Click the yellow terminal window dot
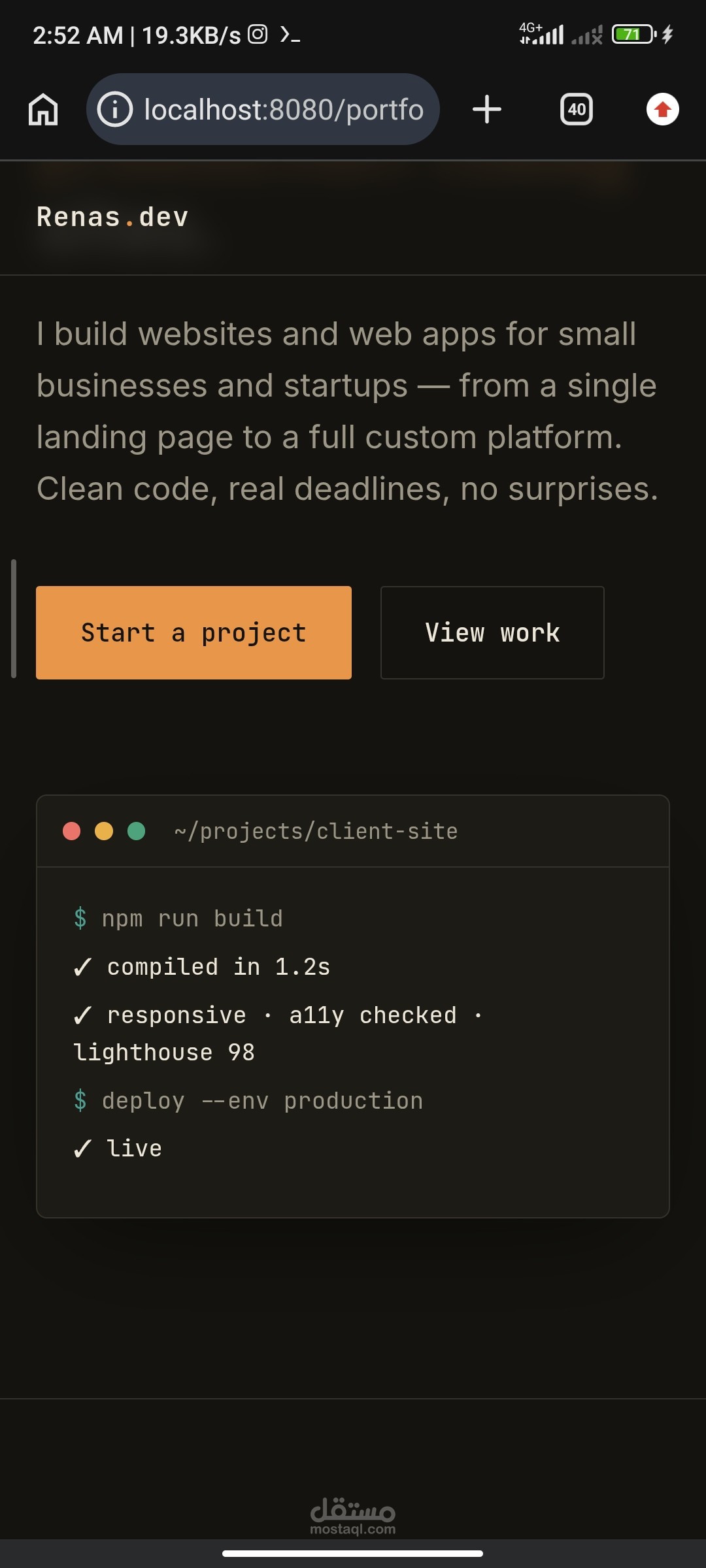This screenshot has height=1568, width=706. 104,831
